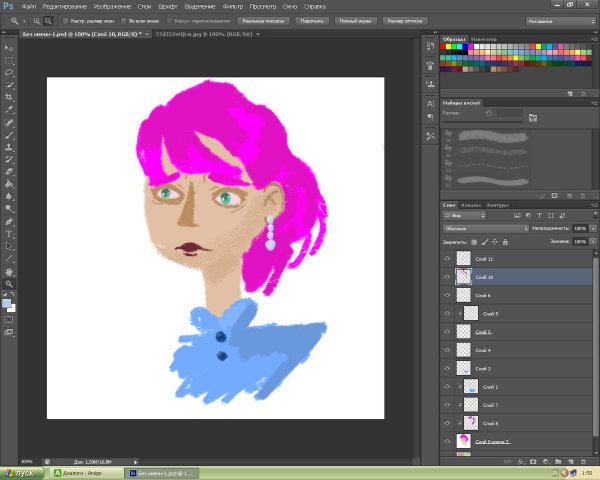Select the Lasso tool
Image resolution: width=600 pixels, height=480 pixels.
tap(9, 73)
